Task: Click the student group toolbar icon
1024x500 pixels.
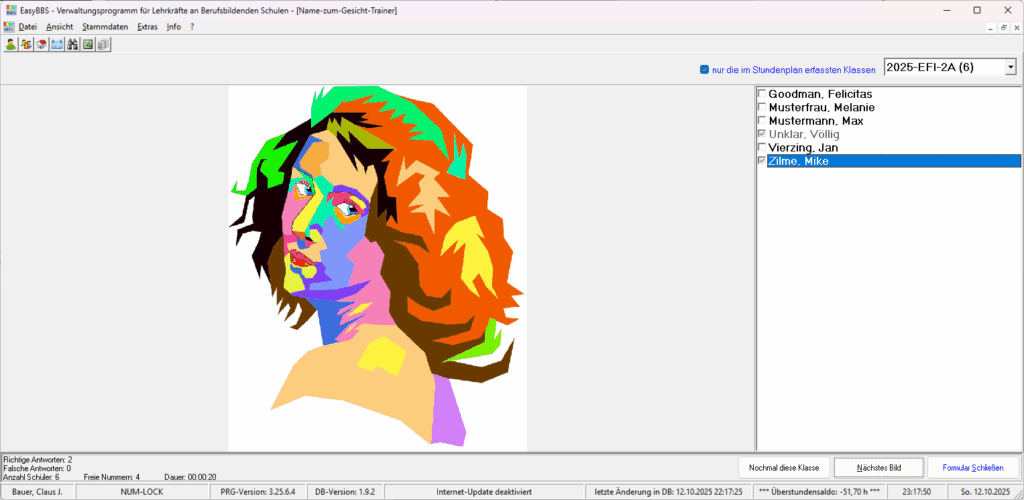Action: [26, 44]
